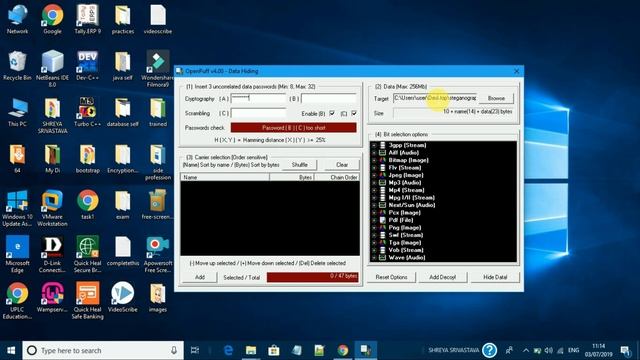Launch VMware Workstation shortcut
The image size is (640, 360).
point(52,208)
